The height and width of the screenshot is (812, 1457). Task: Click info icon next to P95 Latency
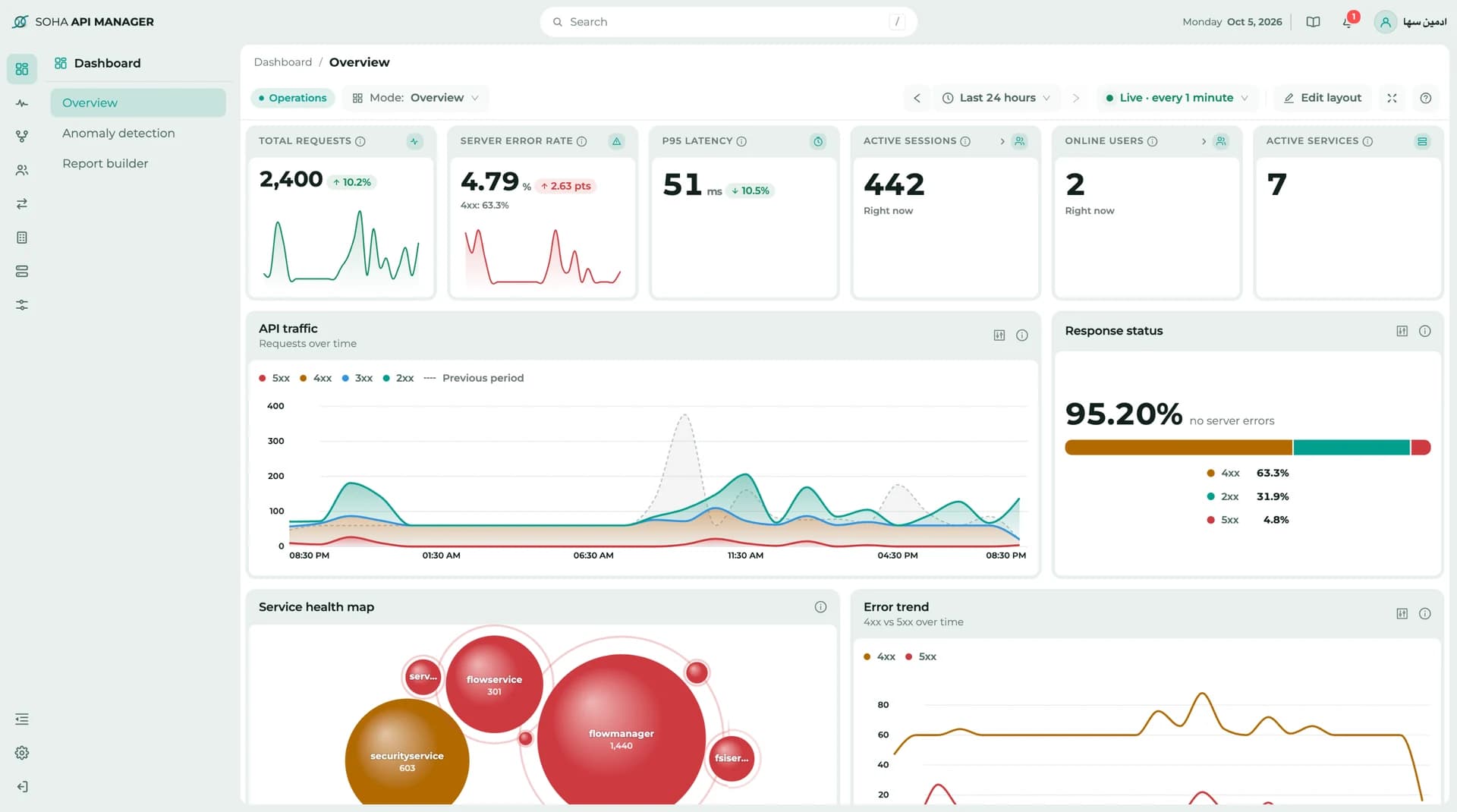[741, 141]
